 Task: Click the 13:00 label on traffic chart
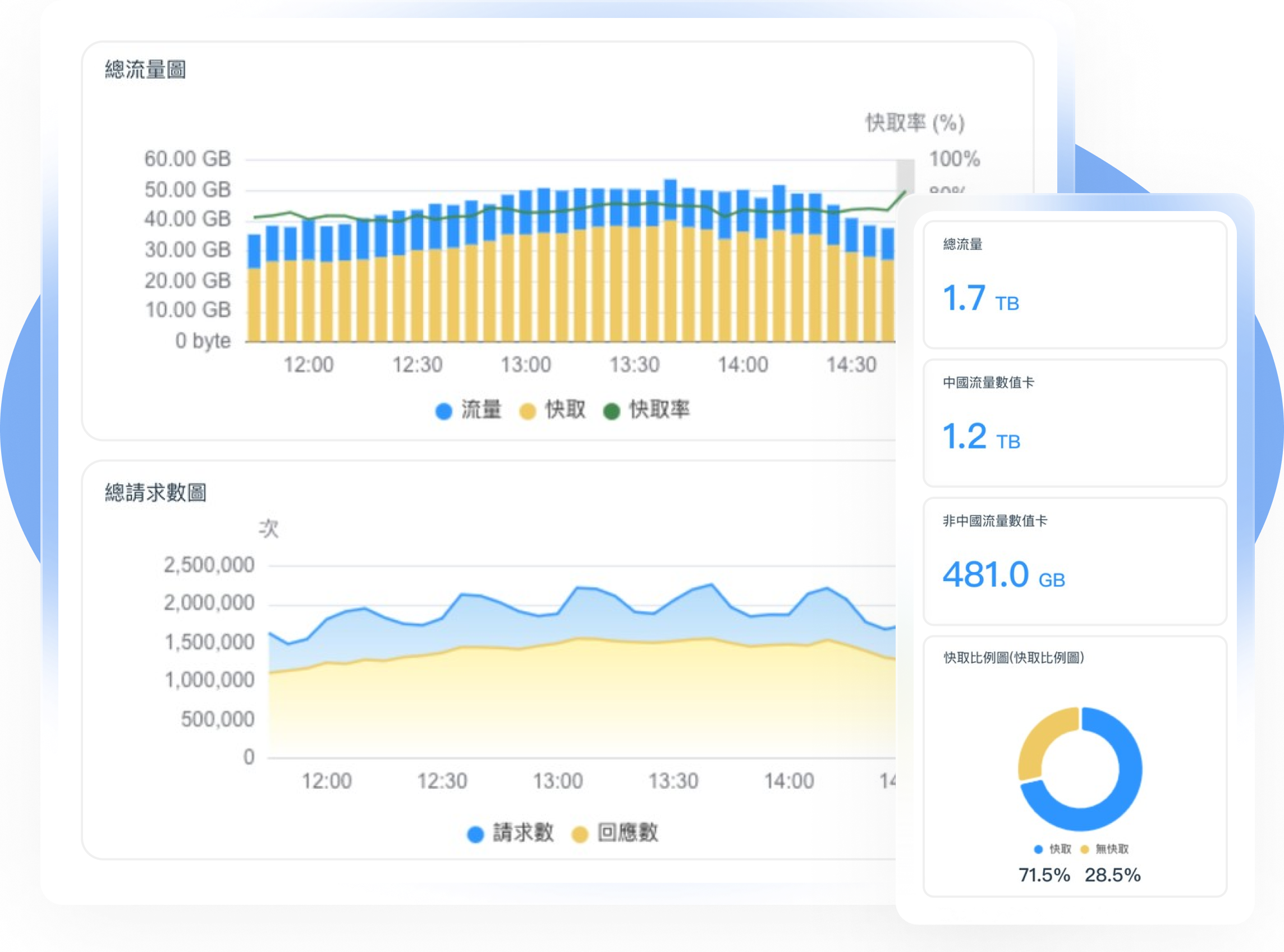525,365
